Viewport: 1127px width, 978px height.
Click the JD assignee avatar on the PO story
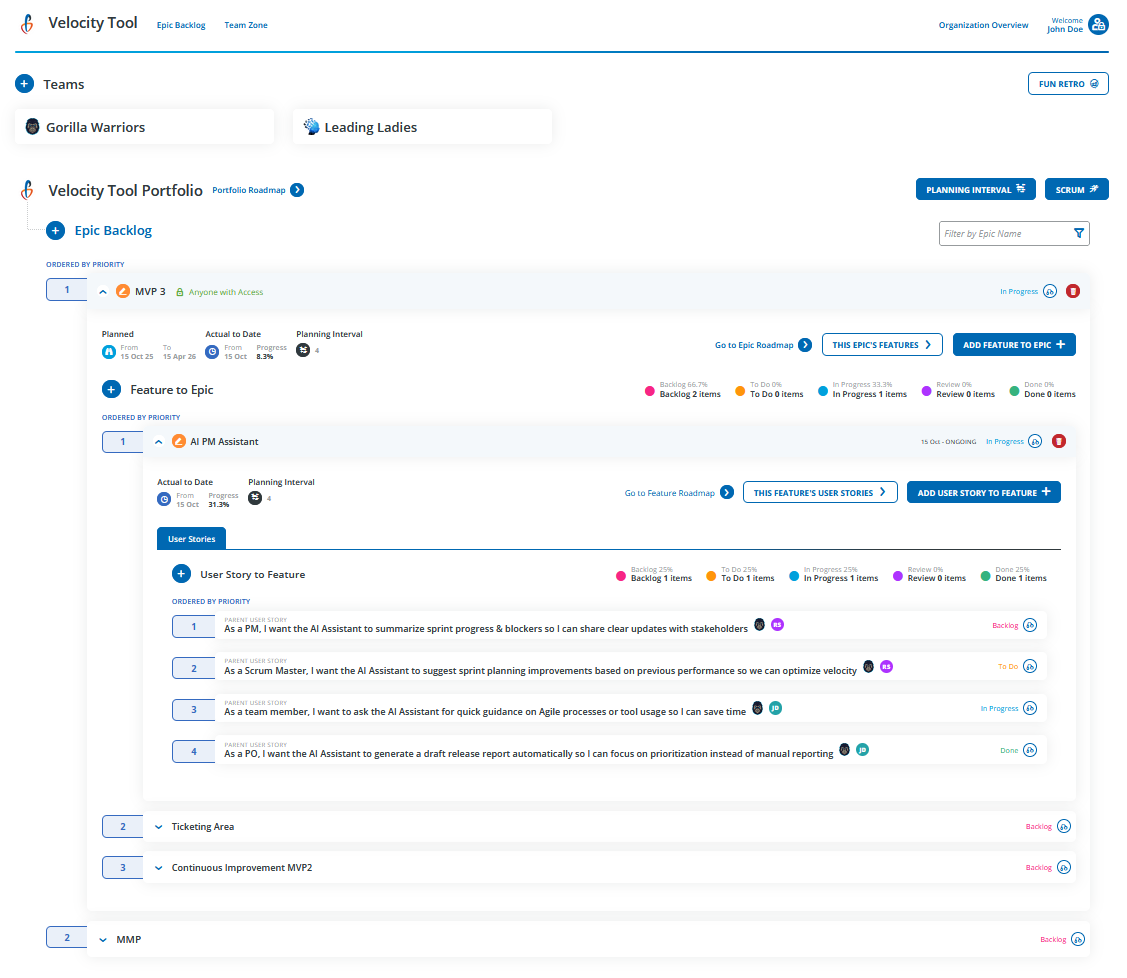coord(863,749)
